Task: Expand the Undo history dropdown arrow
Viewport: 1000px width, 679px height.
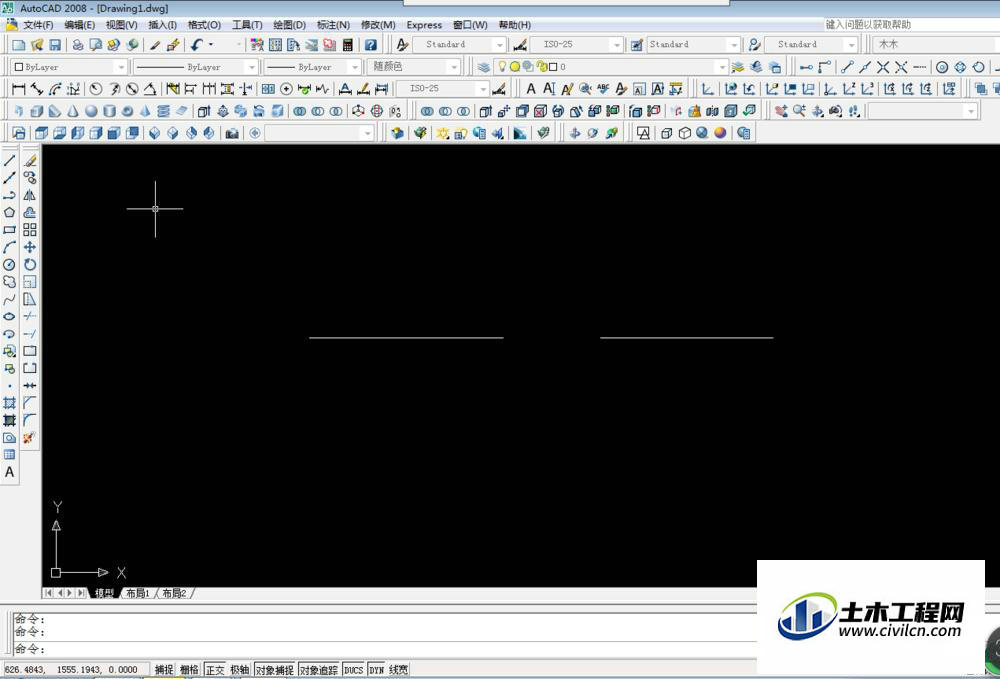Action: (x=211, y=45)
